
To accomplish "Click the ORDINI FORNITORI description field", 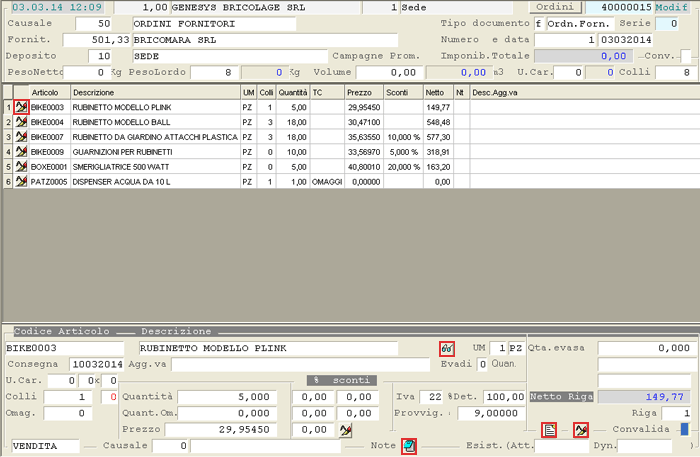I will point(214,24).
